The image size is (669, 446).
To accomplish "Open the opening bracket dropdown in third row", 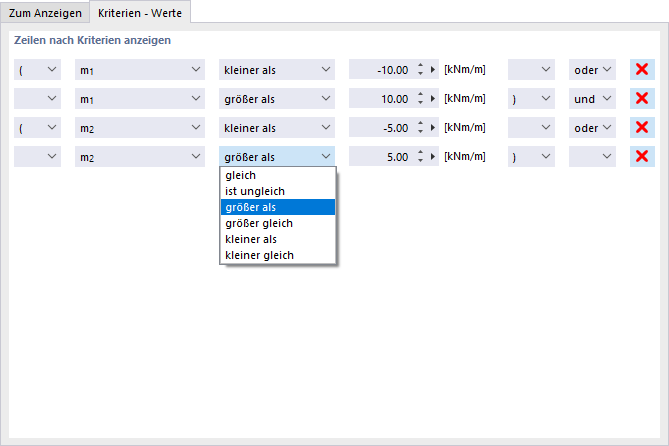I will click(x=38, y=128).
